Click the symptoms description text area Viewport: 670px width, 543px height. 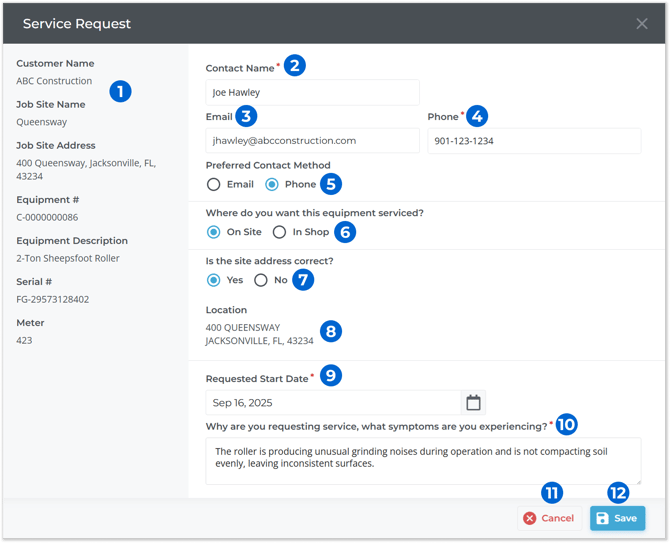coord(423,461)
